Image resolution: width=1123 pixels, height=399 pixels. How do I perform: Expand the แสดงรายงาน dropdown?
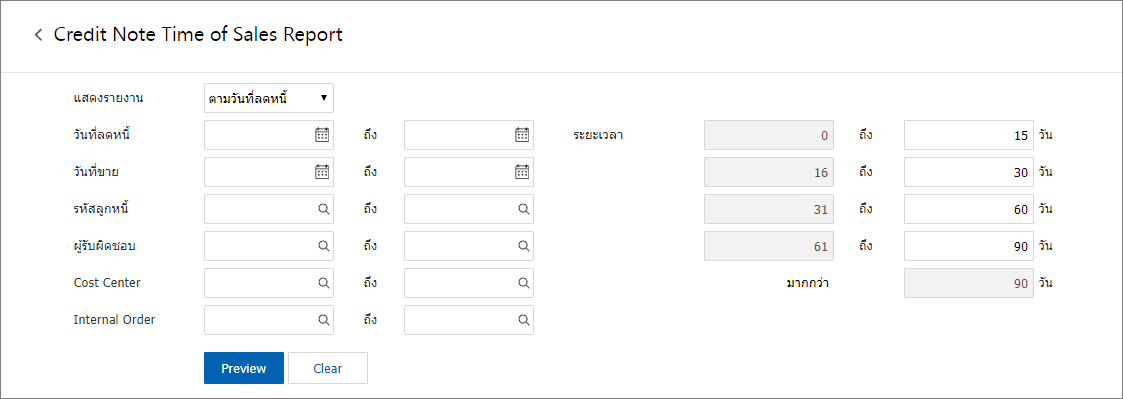point(269,98)
